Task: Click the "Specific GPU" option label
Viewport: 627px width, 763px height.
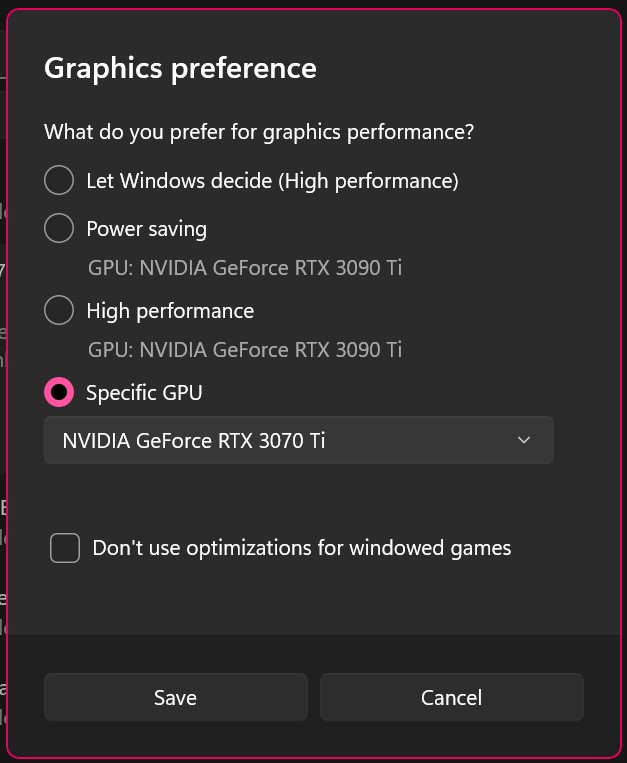Action: pyautogui.click(x=144, y=393)
